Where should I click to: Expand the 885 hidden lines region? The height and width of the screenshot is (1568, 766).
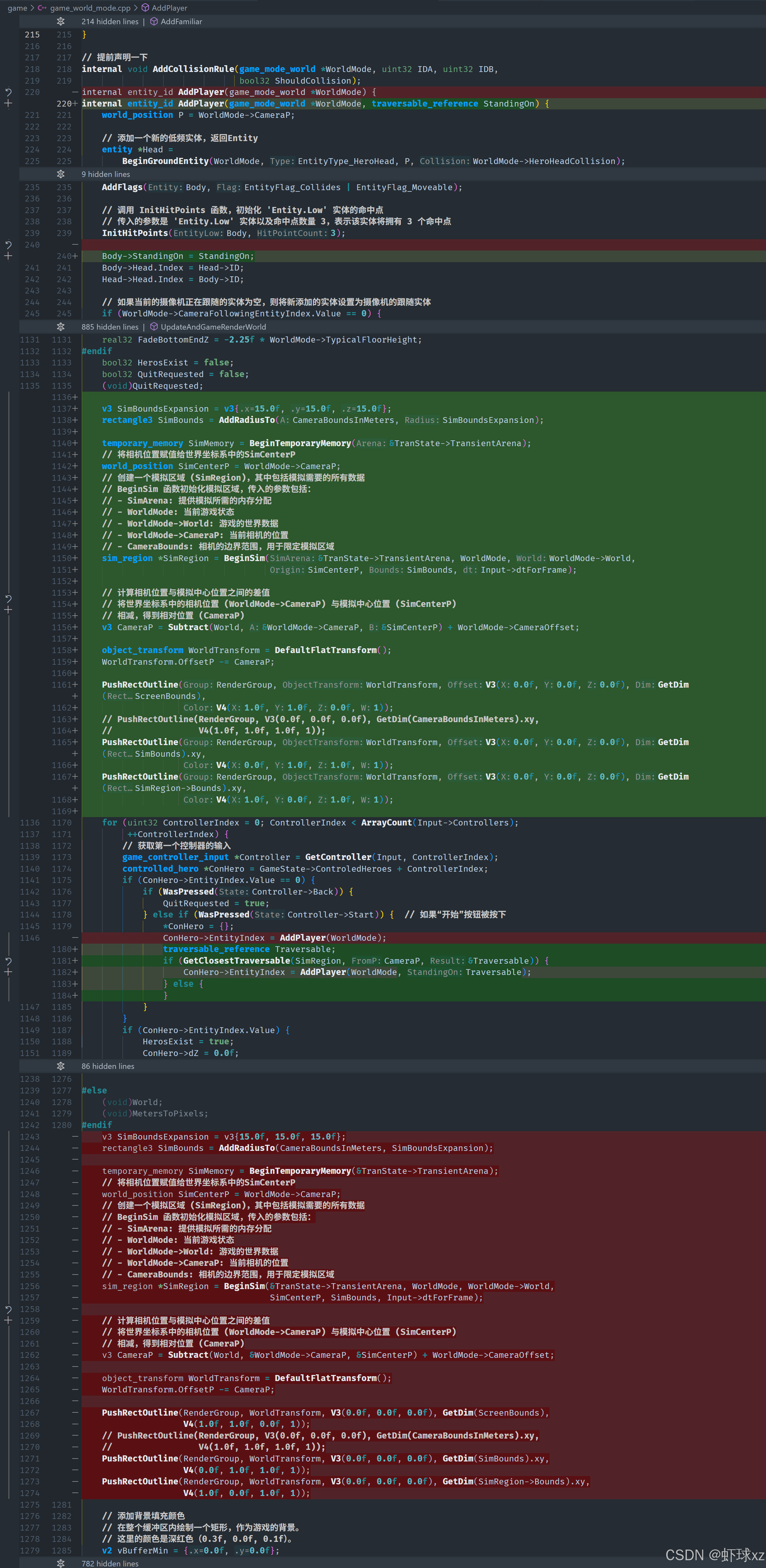pyautogui.click(x=61, y=327)
